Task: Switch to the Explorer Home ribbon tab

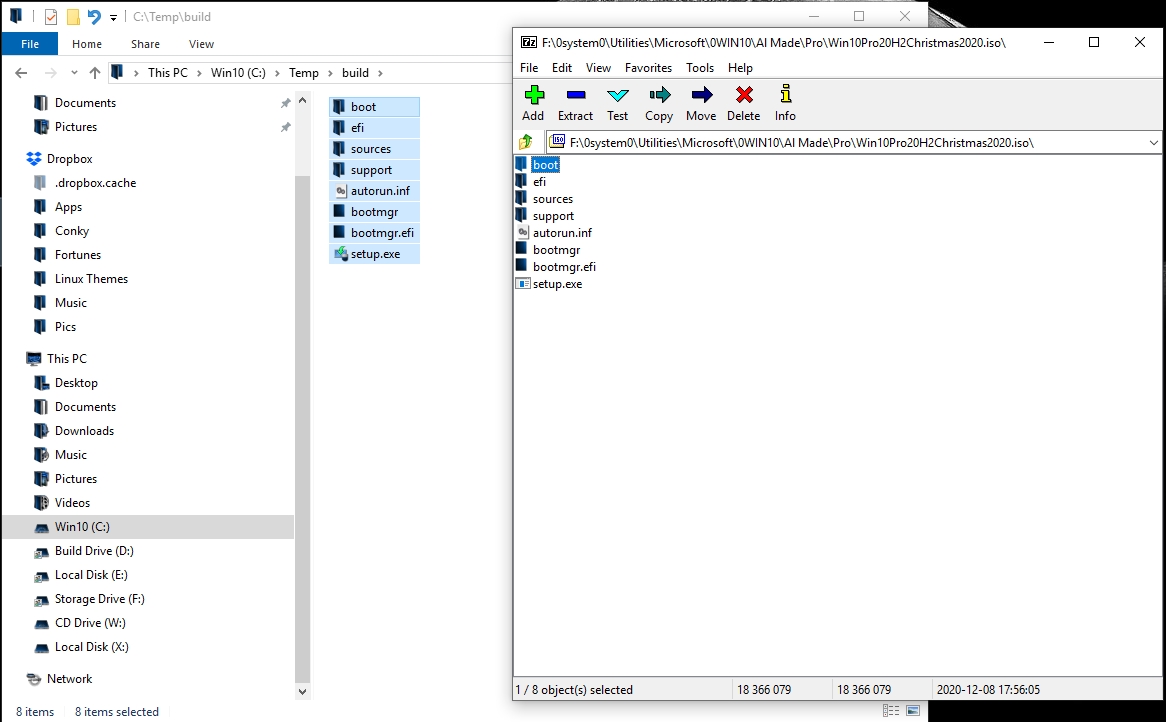Action: (87, 44)
